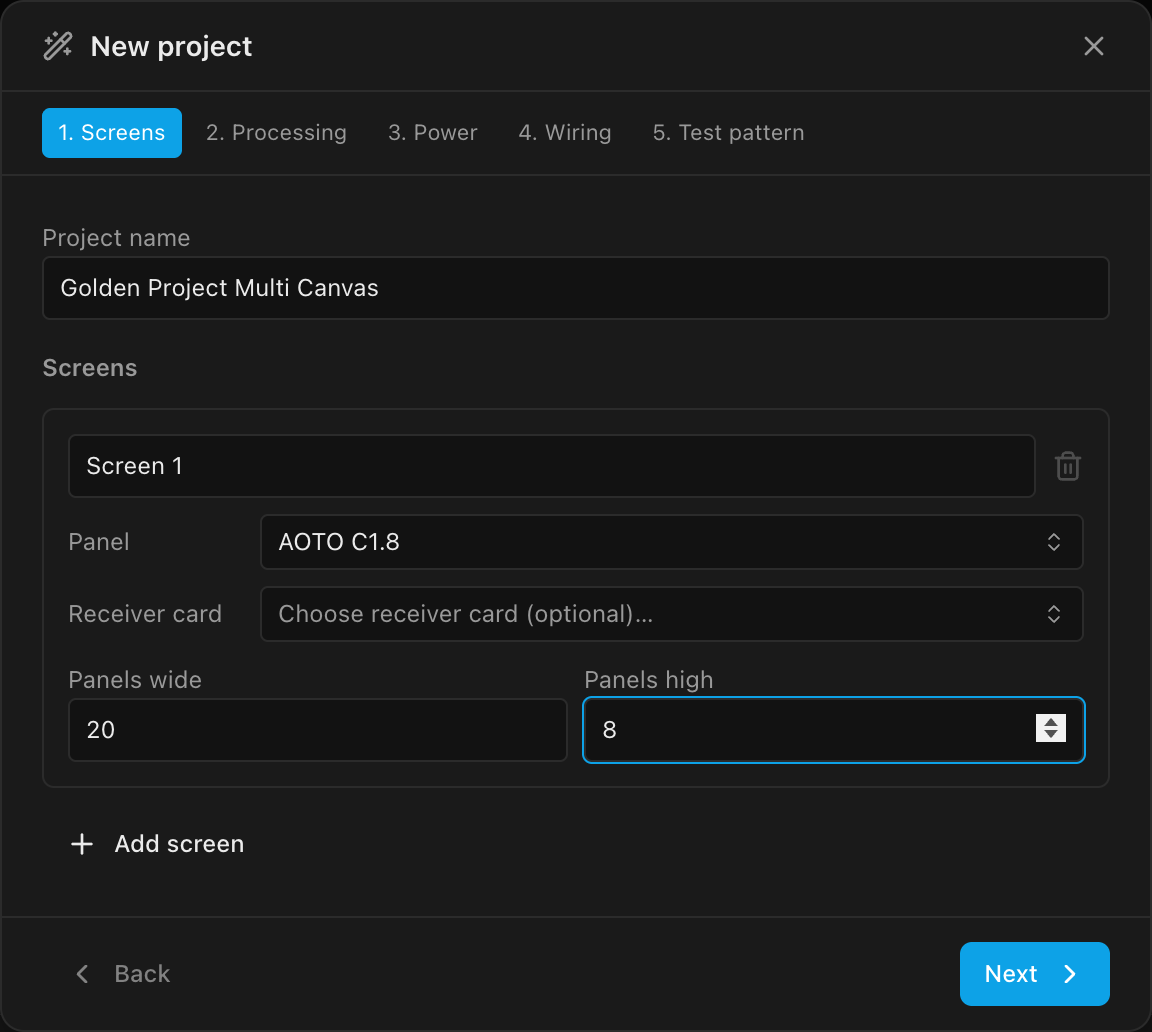Viewport: 1152px width, 1032px height.
Task: Decrease Panels high with the down arrow
Action: pos(1051,735)
